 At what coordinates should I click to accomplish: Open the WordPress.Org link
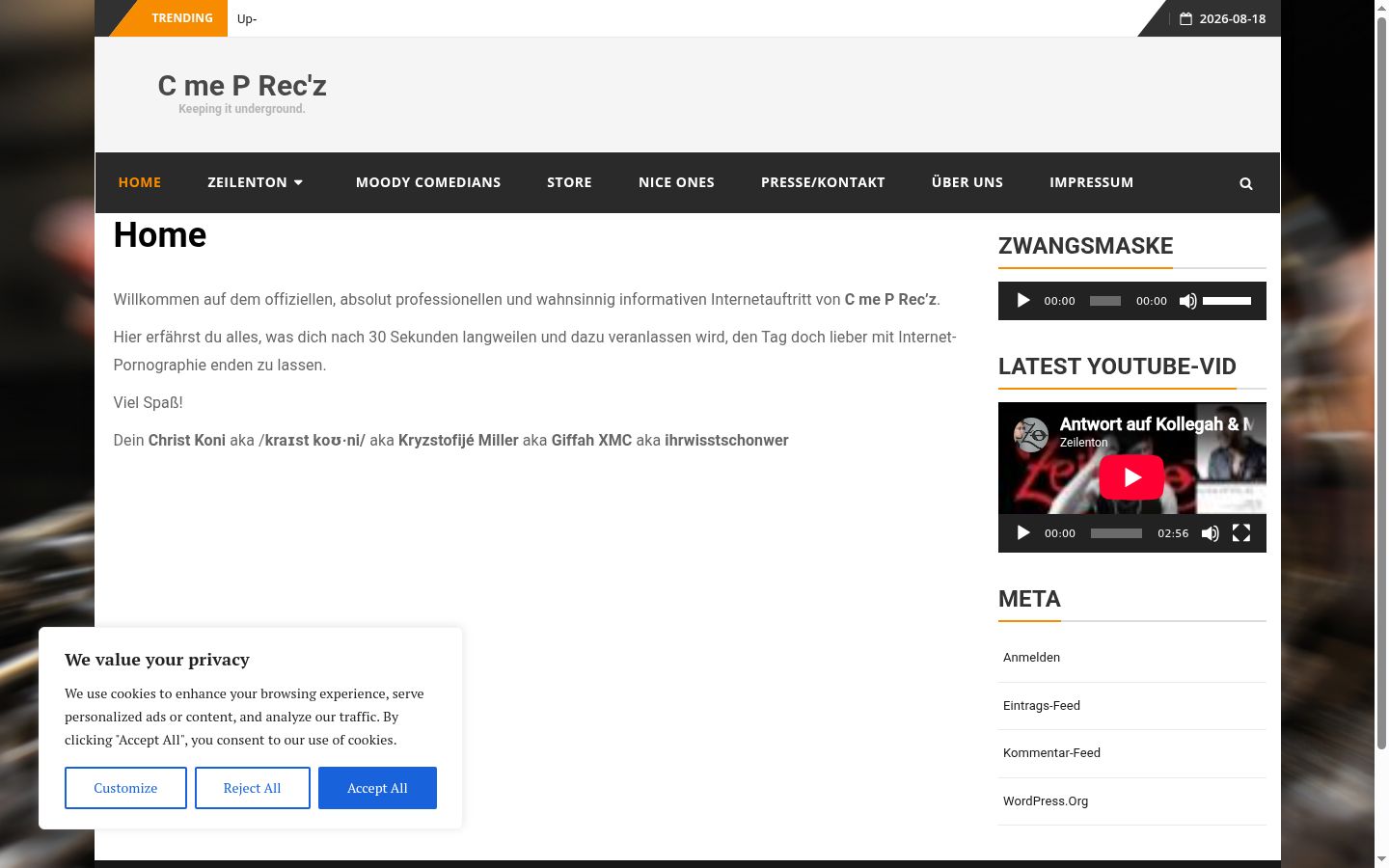point(1046,801)
